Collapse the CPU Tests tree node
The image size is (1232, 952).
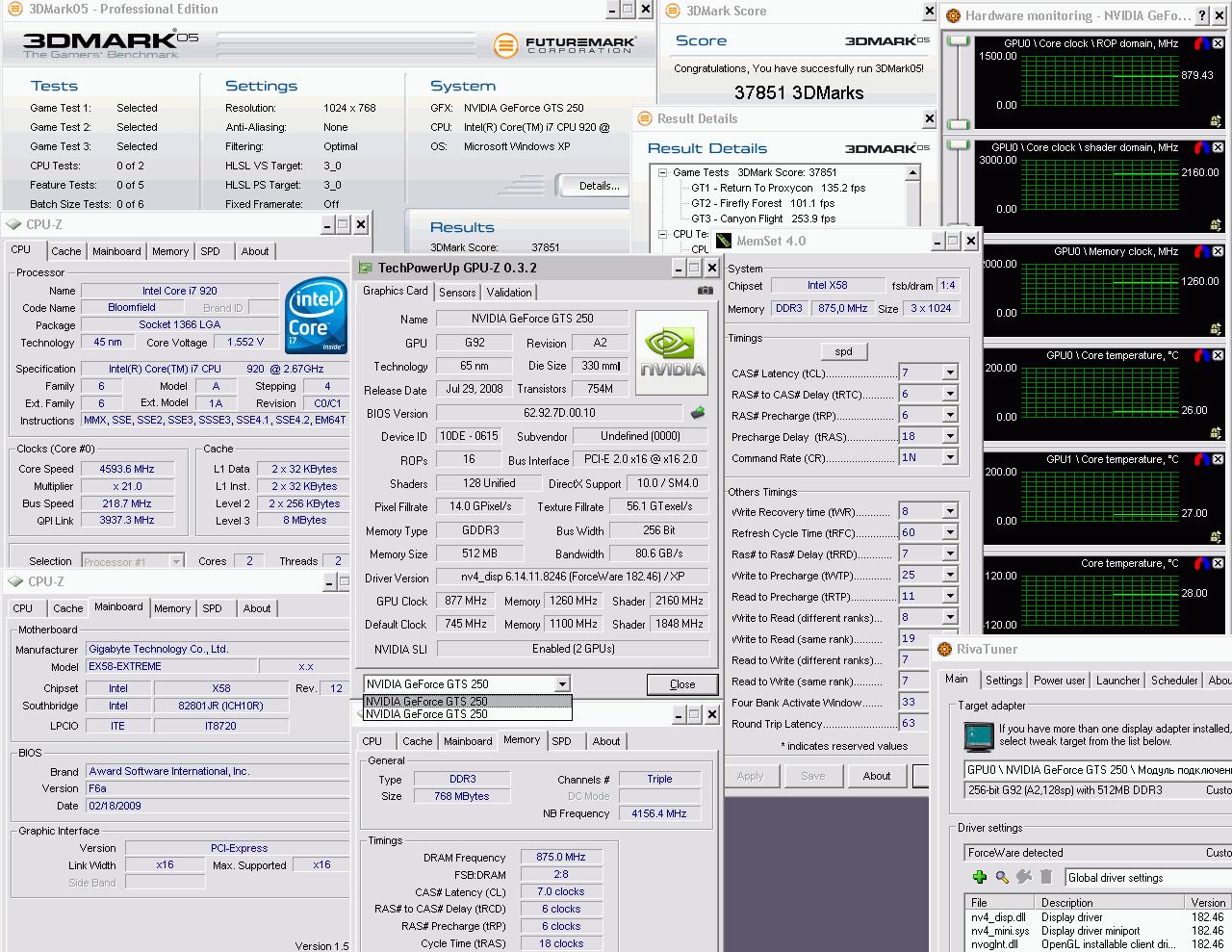tap(662, 234)
